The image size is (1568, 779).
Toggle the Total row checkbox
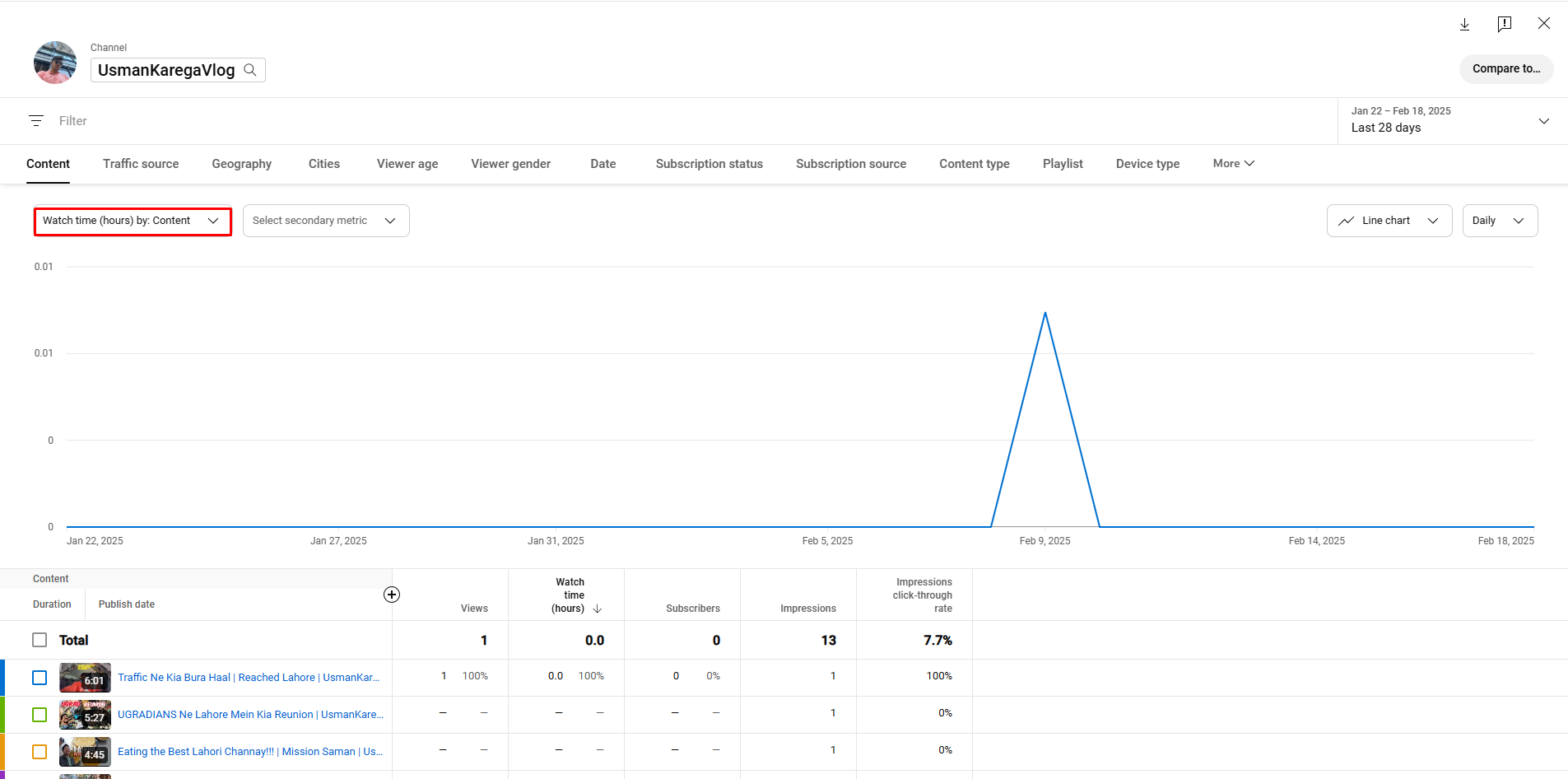click(x=39, y=640)
